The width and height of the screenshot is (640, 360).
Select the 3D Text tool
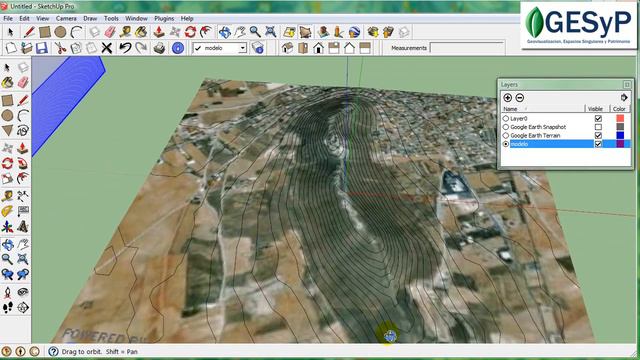tap(23, 227)
